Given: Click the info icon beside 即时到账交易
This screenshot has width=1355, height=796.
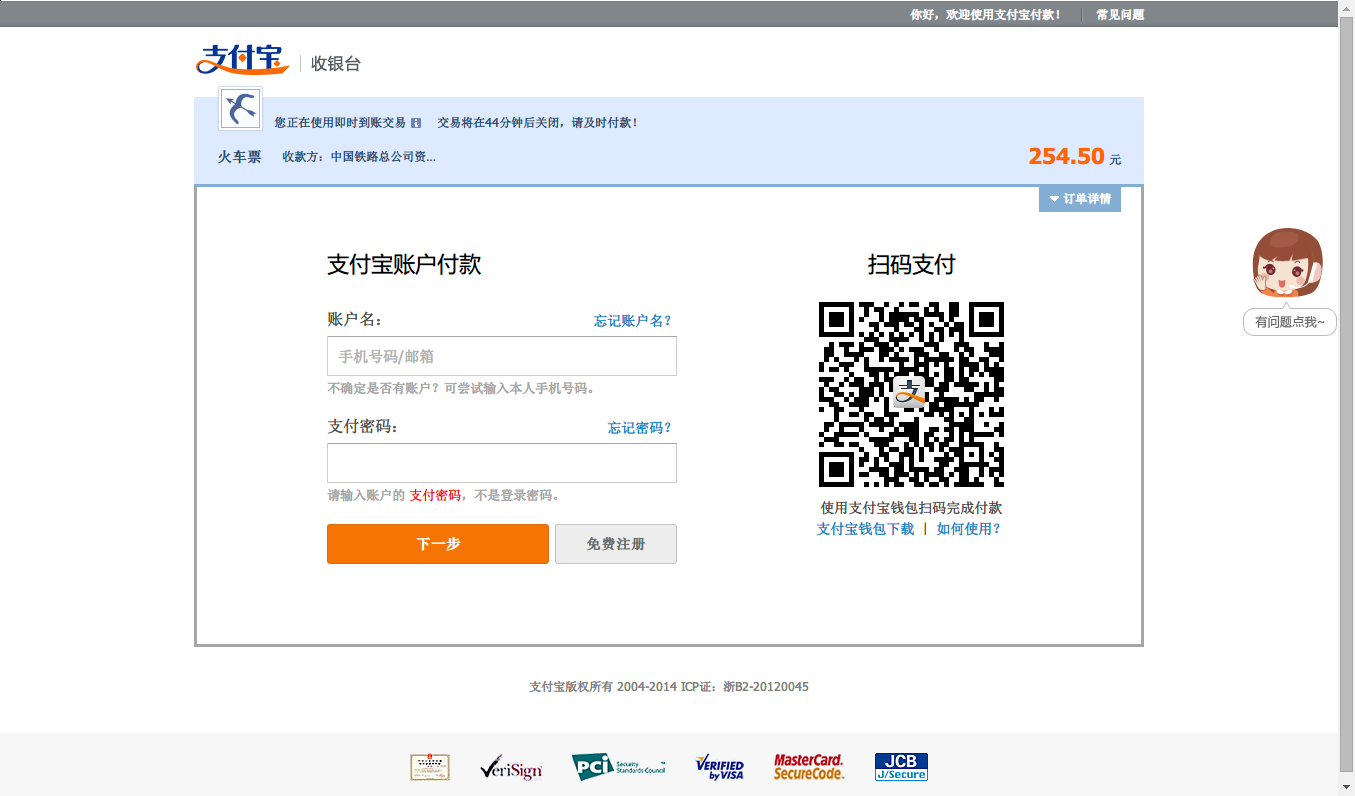Looking at the screenshot, I should coord(416,123).
